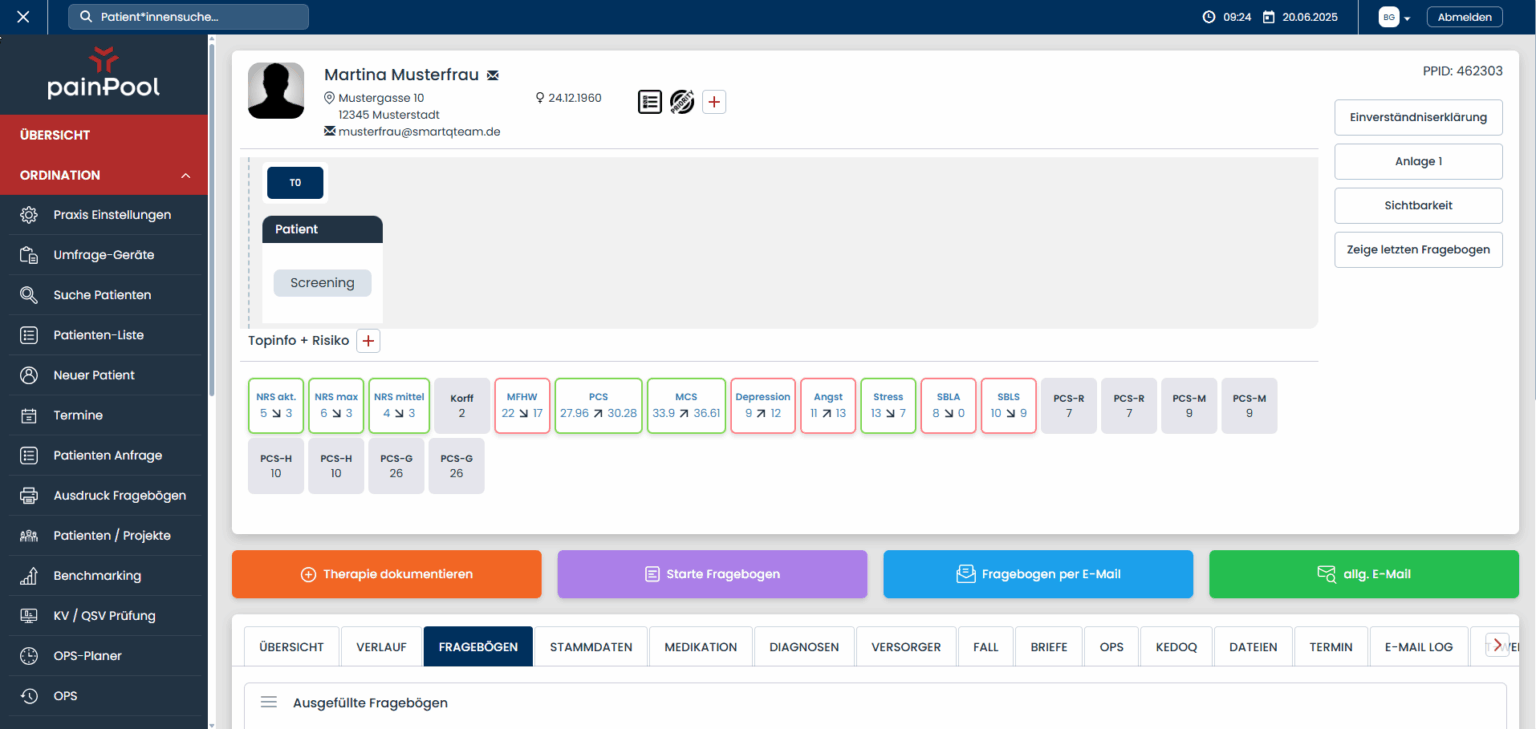Add a risk entry with the Topinfo plus icon
This screenshot has width=1536, height=729.
tap(367, 340)
